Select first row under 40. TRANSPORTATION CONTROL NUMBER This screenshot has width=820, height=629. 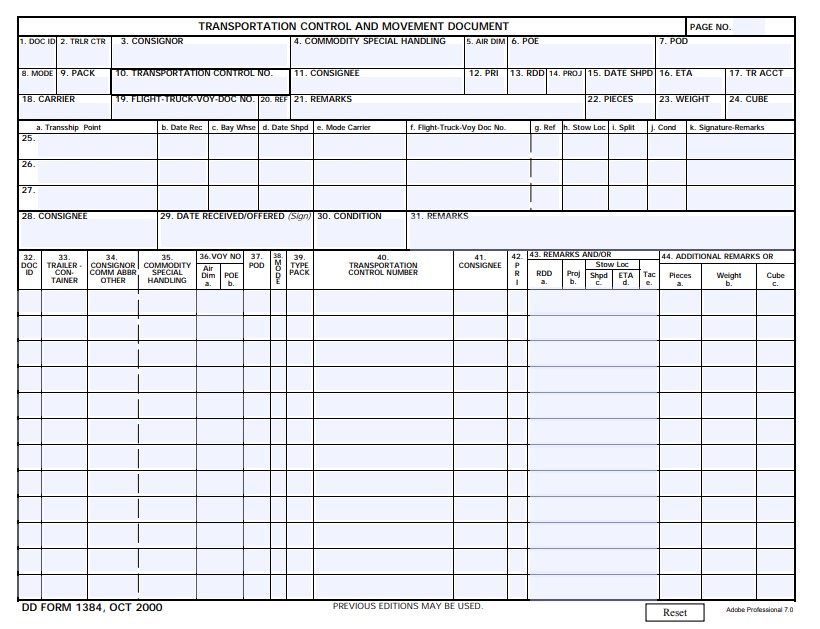[x=383, y=302]
